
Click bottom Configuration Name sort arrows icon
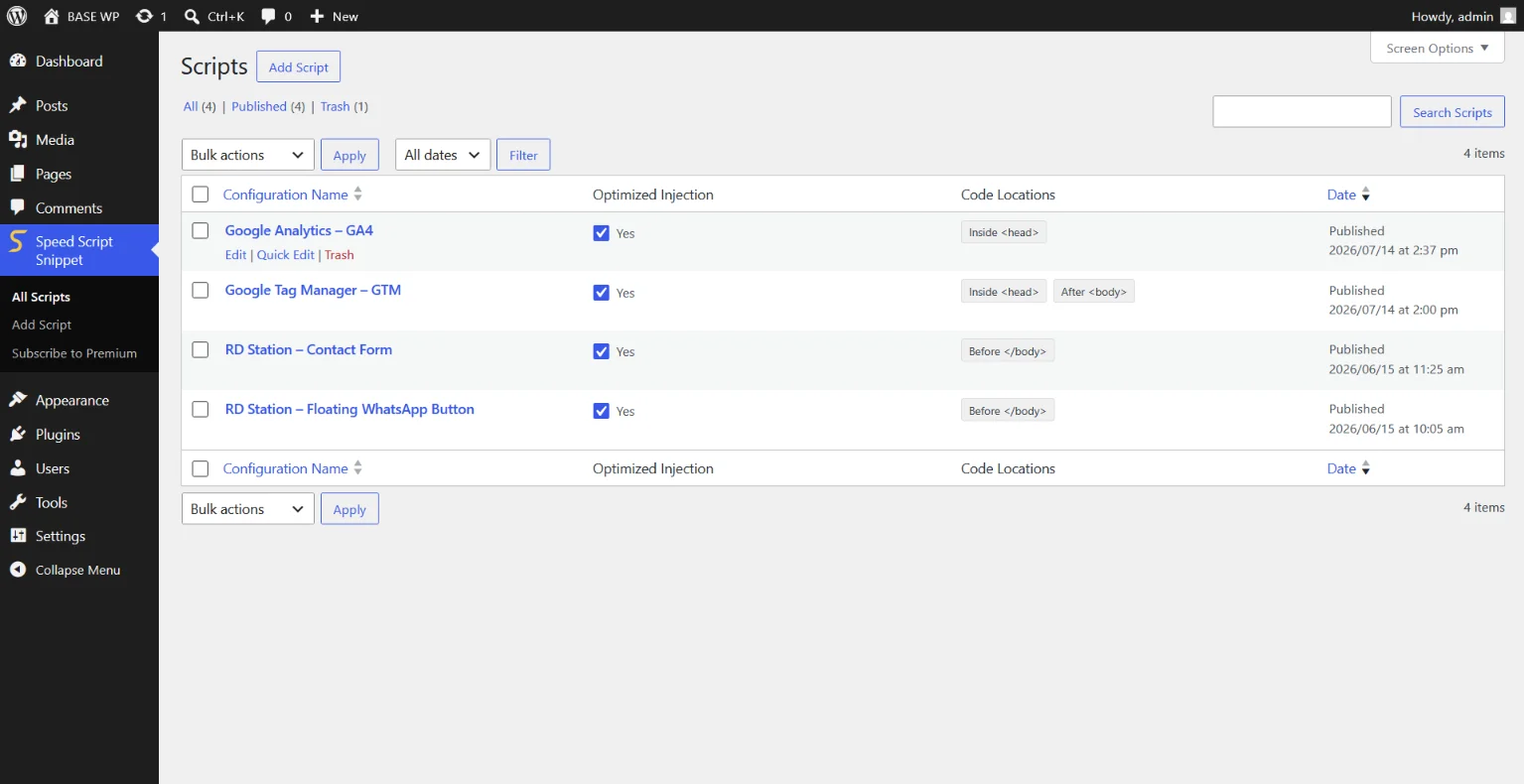coord(358,468)
